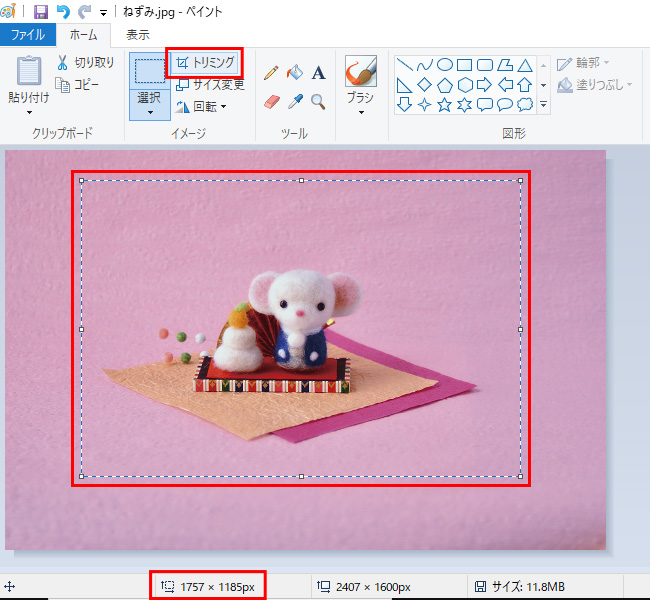Switch to the 表示 tab
The image size is (650, 600).
coord(138,35)
